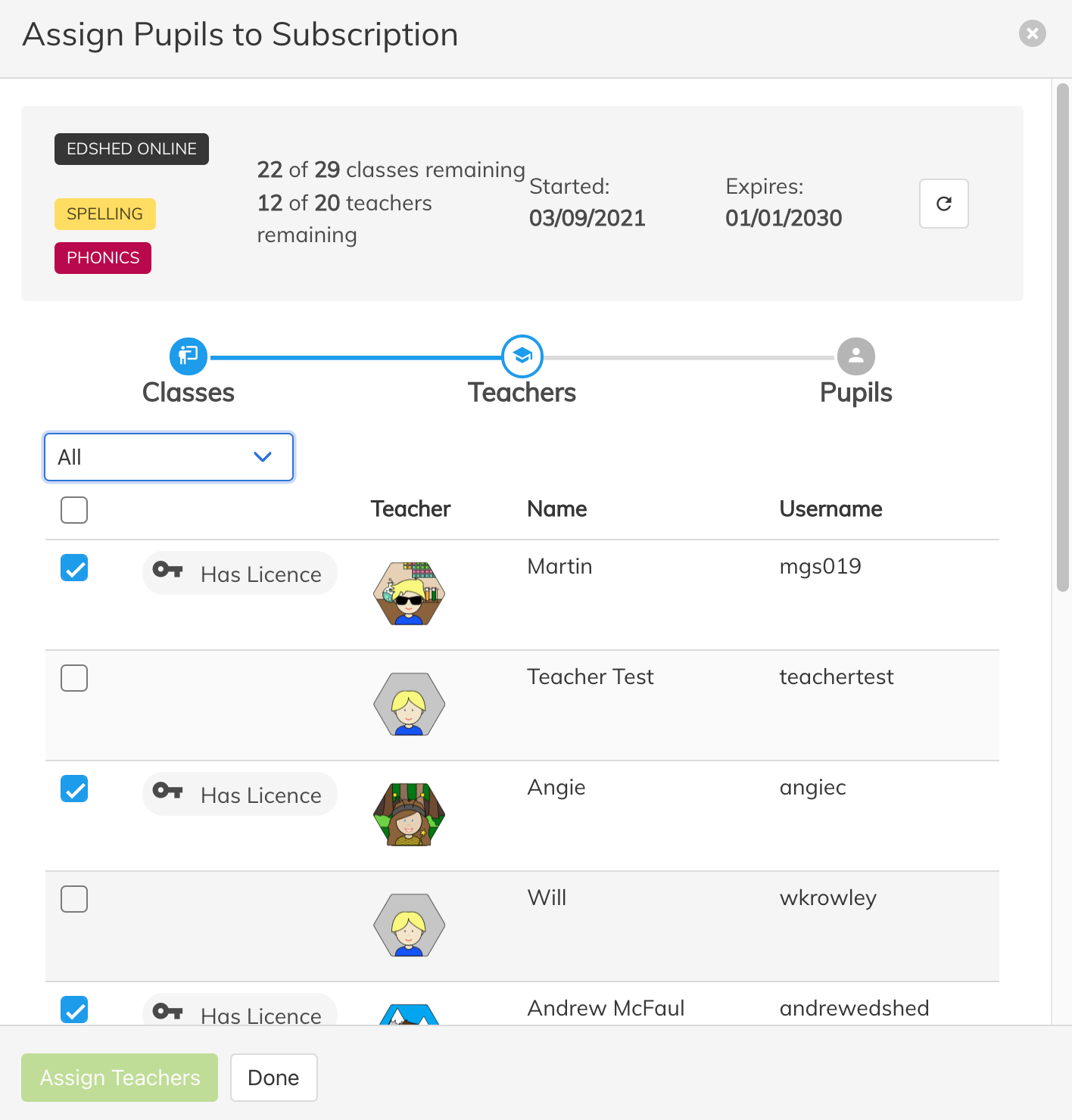Click the Done button

pyautogui.click(x=273, y=1078)
